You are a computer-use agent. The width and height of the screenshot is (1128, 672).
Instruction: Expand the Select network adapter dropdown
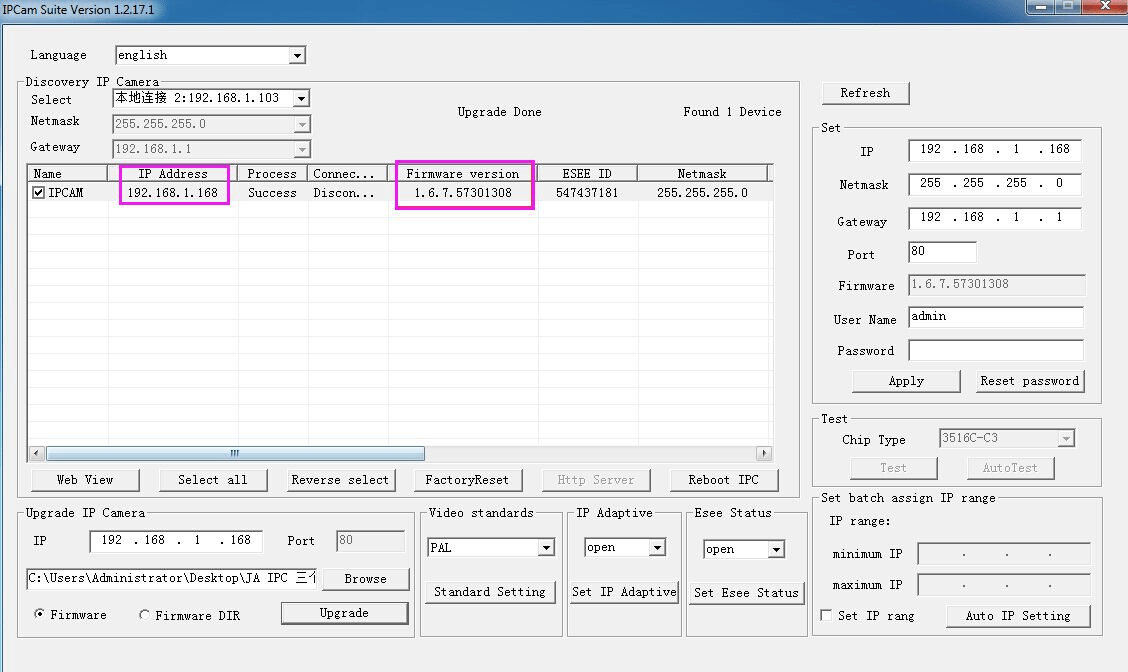pos(301,98)
